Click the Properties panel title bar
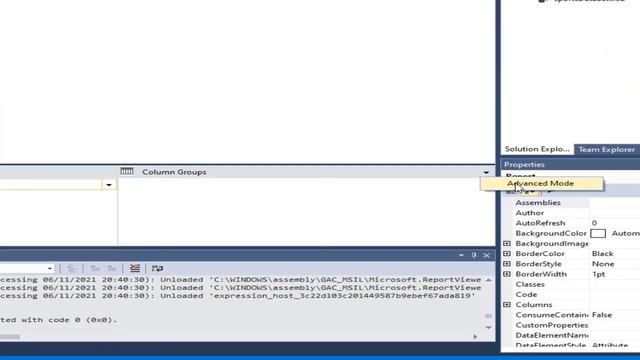Image resolution: width=640 pixels, height=360 pixels. [x=570, y=164]
